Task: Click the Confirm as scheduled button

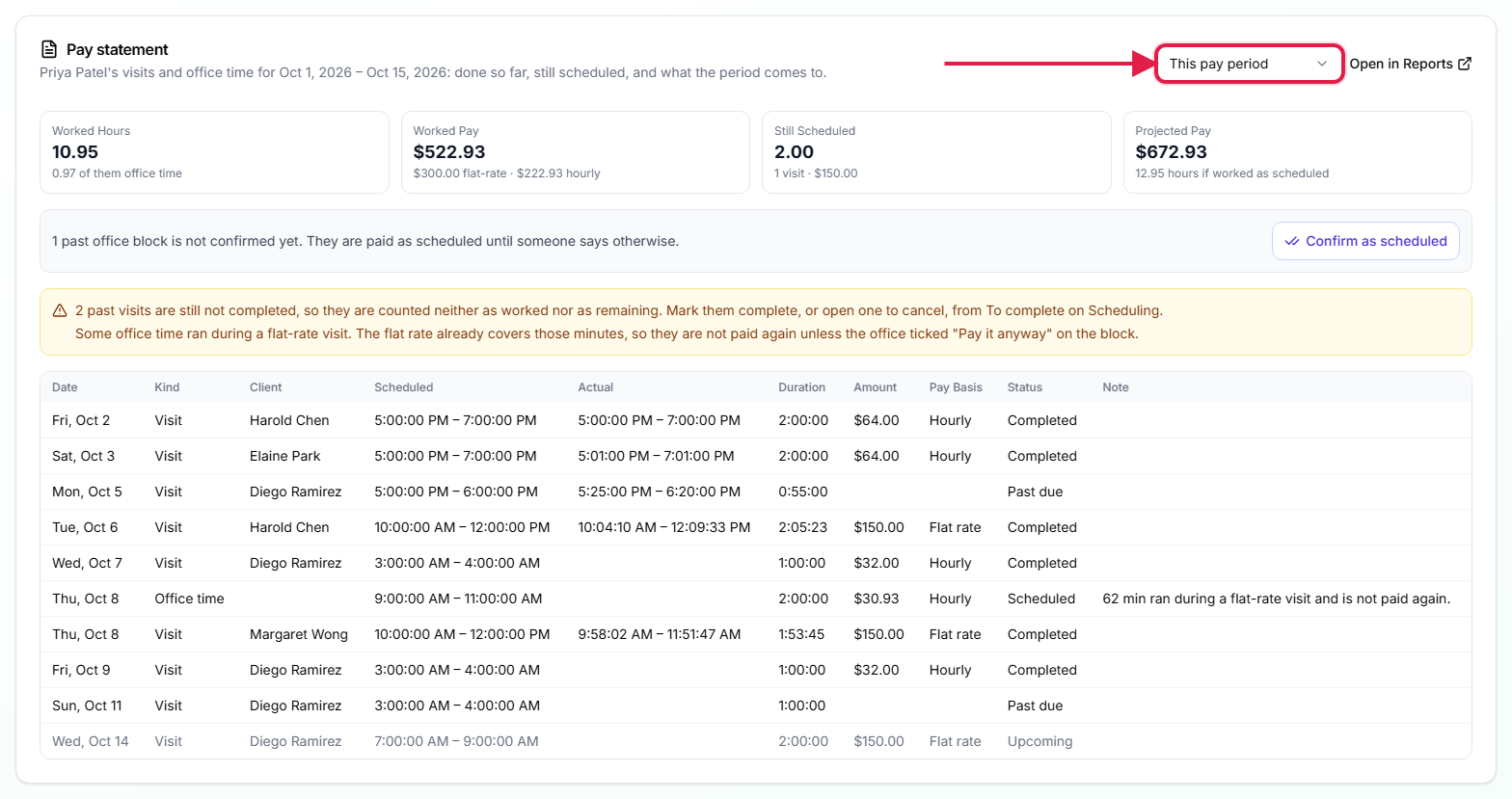Action: click(x=1365, y=241)
